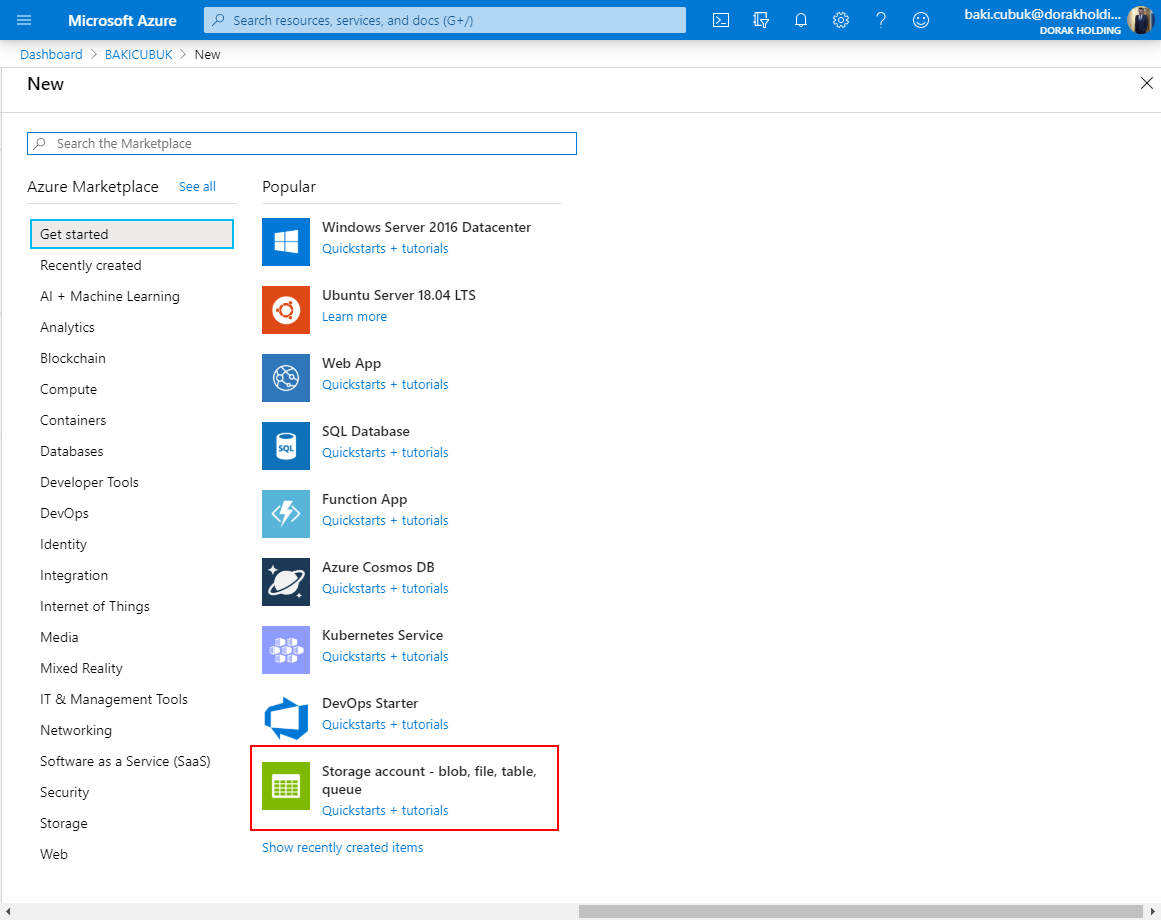
Task: Click the DevOps Starter icon
Action: tap(286, 719)
